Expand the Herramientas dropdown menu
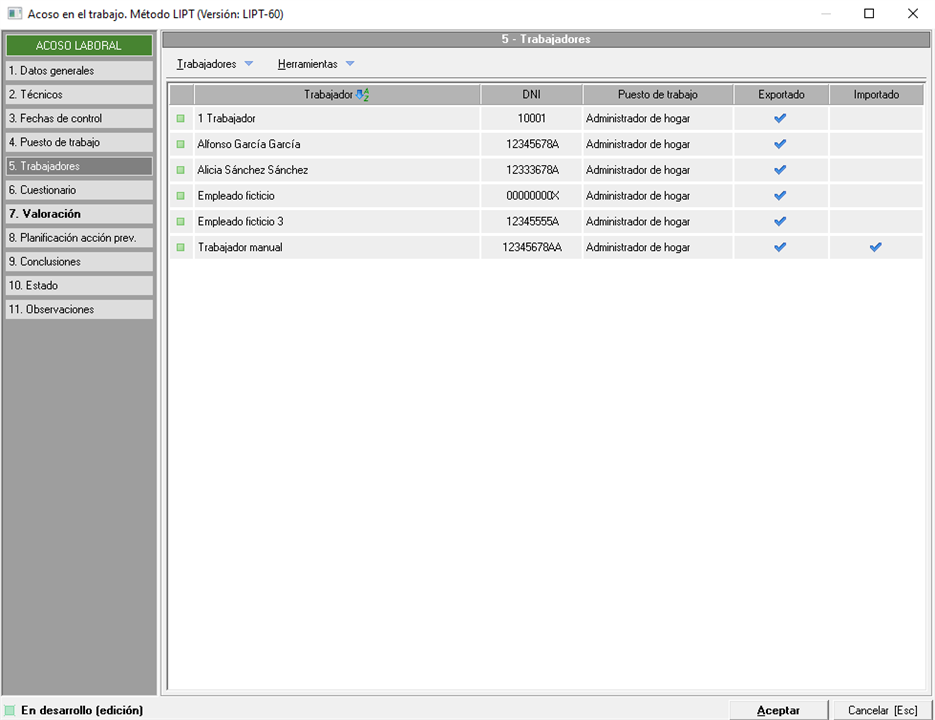Viewport: 935px width, 720px height. click(315, 64)
